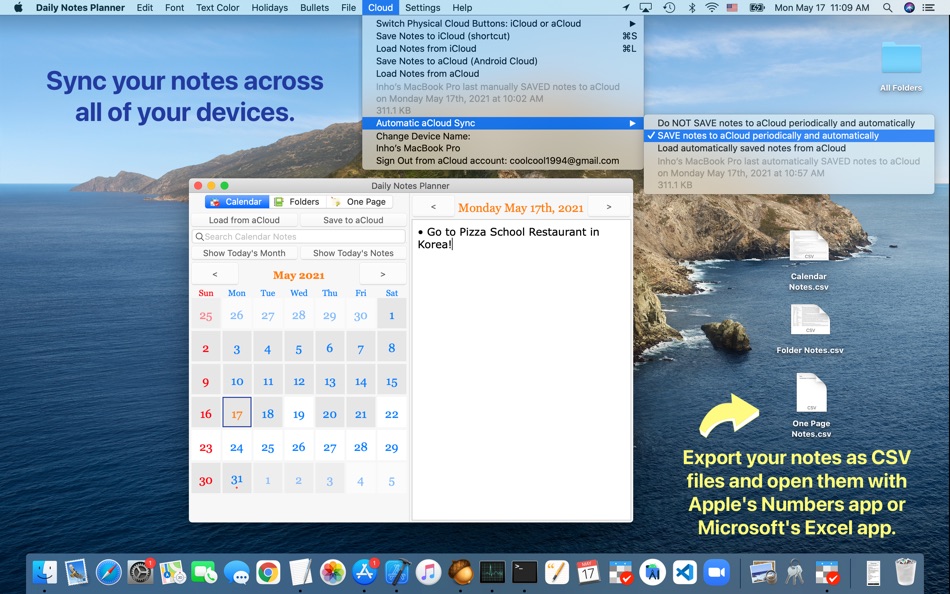Open the Text Color menu

click(218, 8)
